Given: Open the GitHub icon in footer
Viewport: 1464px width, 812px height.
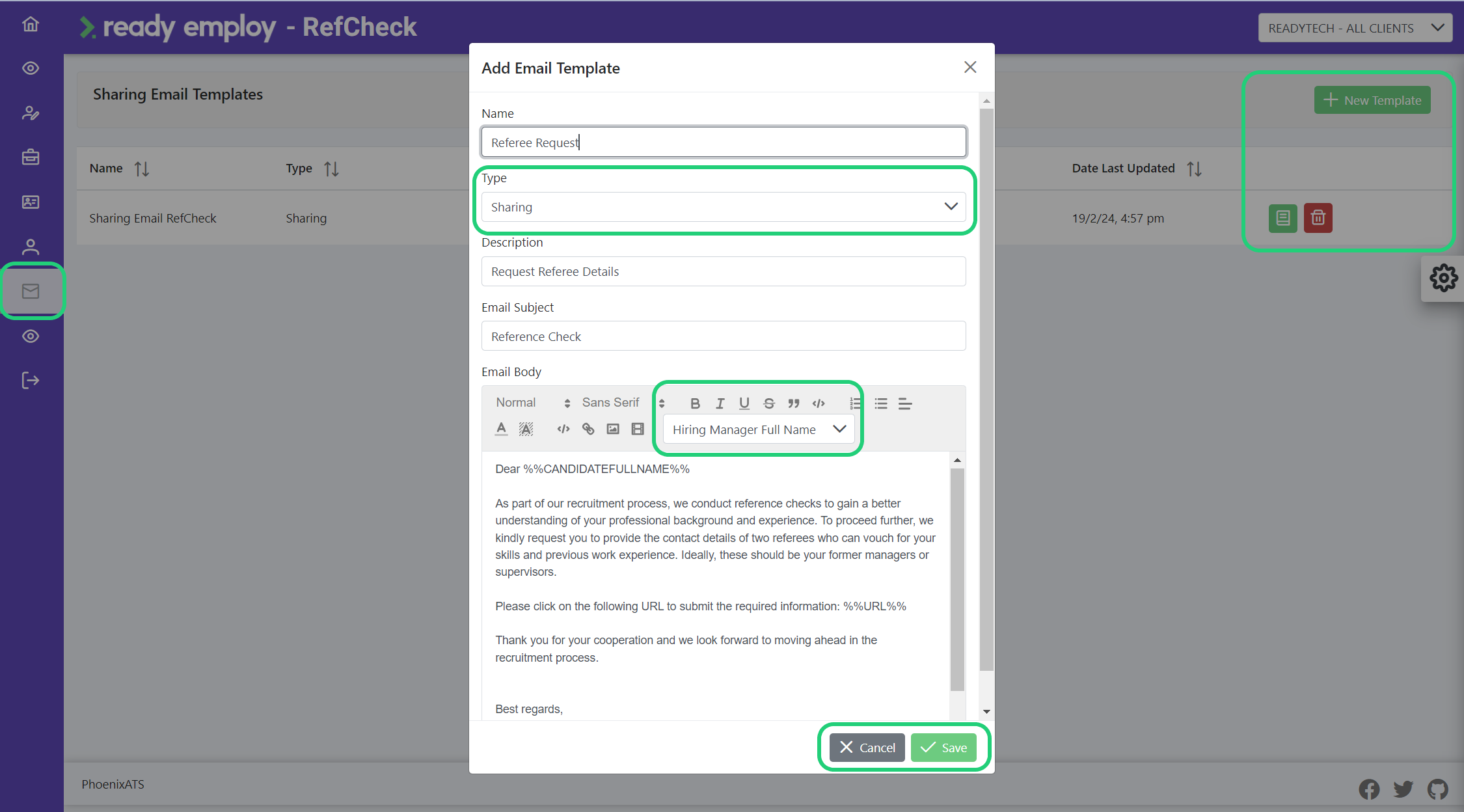Looking at the screenshot, I should click(1438, 789).
